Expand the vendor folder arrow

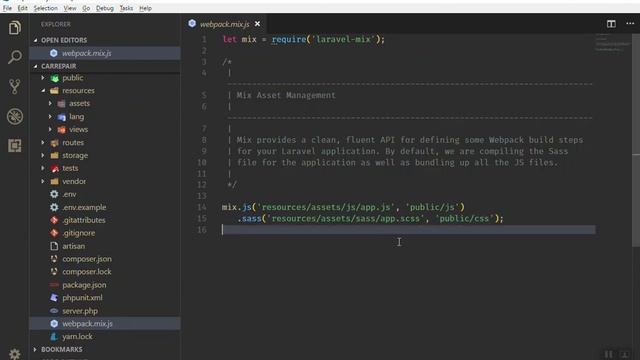(43, 181)
